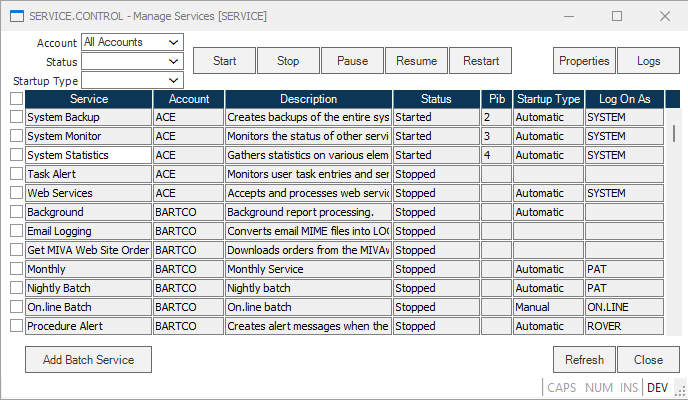Open service Properties

click(x=584, y=61)
